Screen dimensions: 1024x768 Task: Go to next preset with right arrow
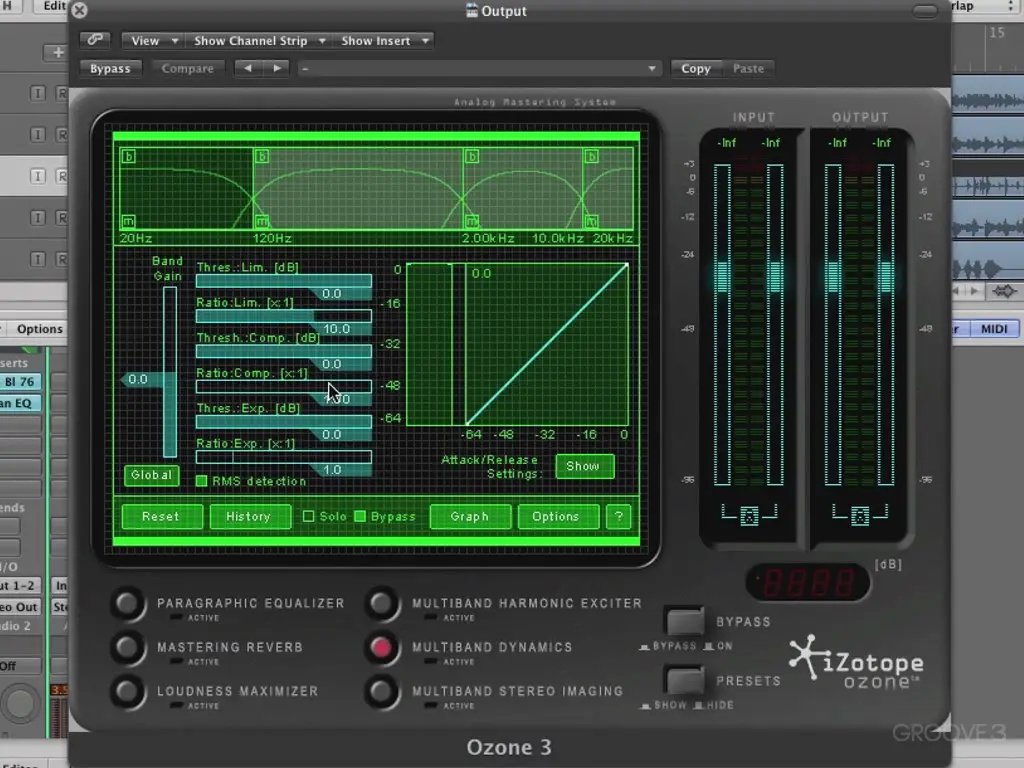(276, 68)
